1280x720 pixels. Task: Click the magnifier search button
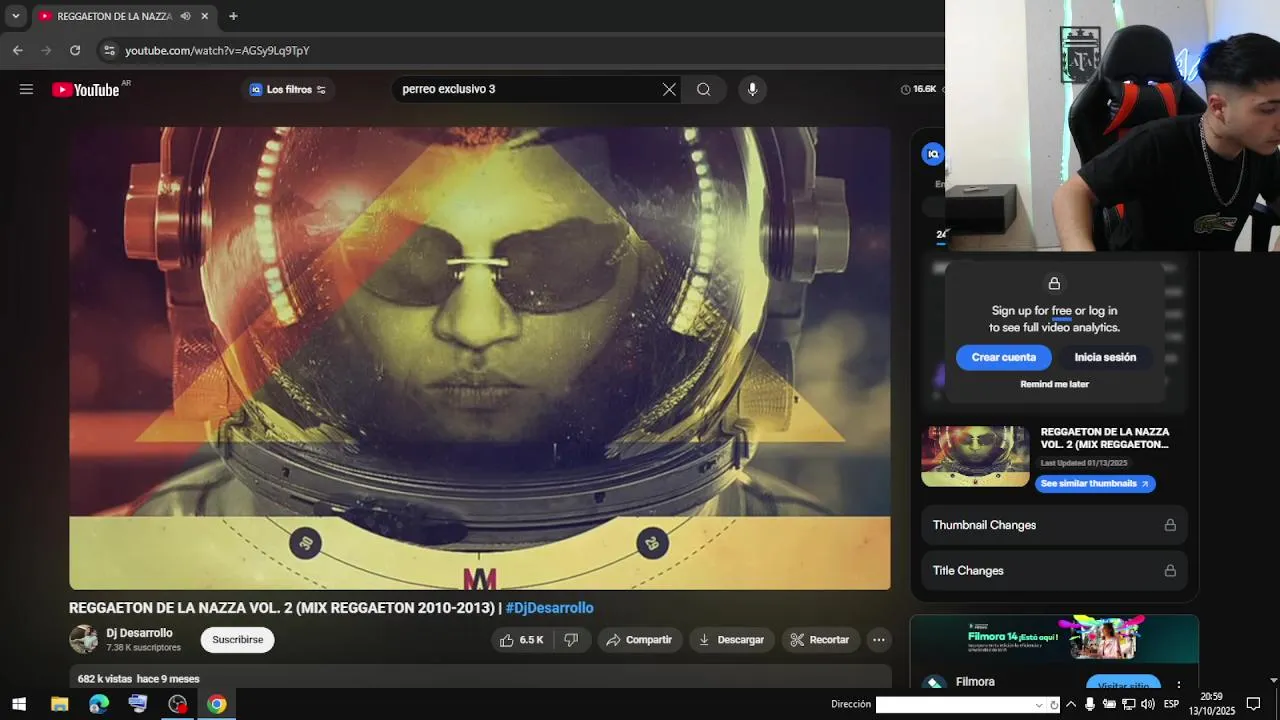(704, 89)
